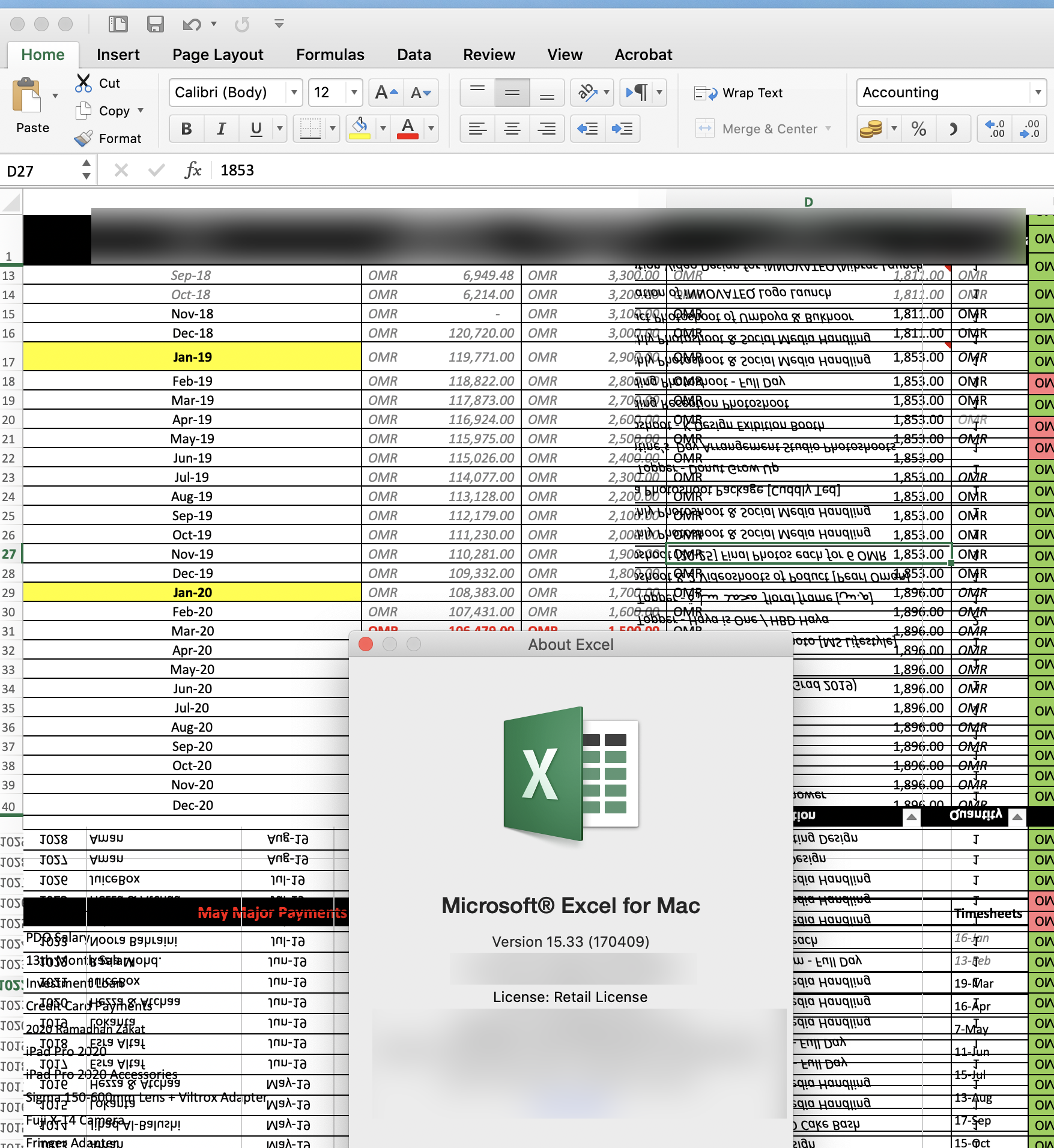Click the Save floppy disk icon
This screenshot has height=1148, width=1054.
pos(156,24)
